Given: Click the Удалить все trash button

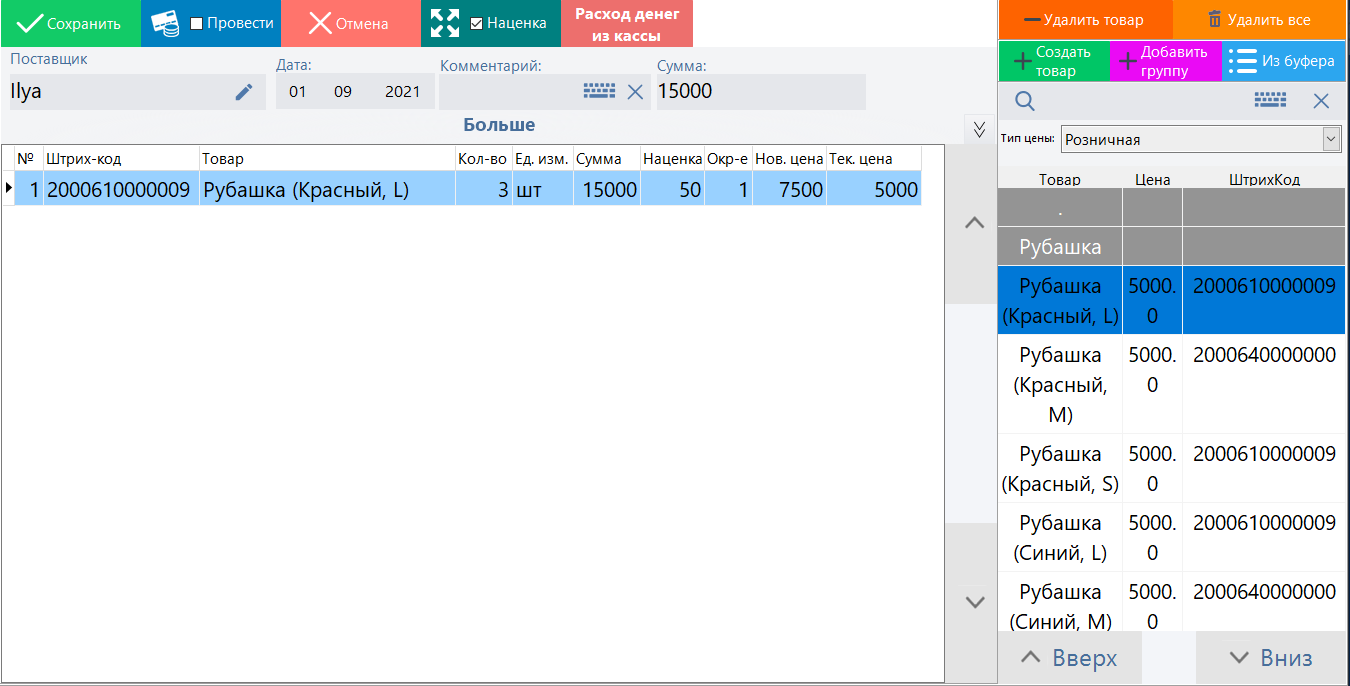Looking at the screenshot, I should click(x=1259, y=20).
